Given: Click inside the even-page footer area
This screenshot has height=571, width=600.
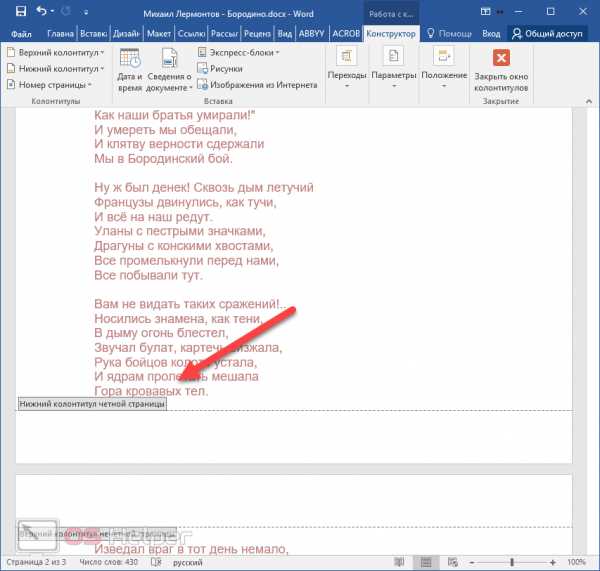Looking at the screenshot, I should 294,436.
